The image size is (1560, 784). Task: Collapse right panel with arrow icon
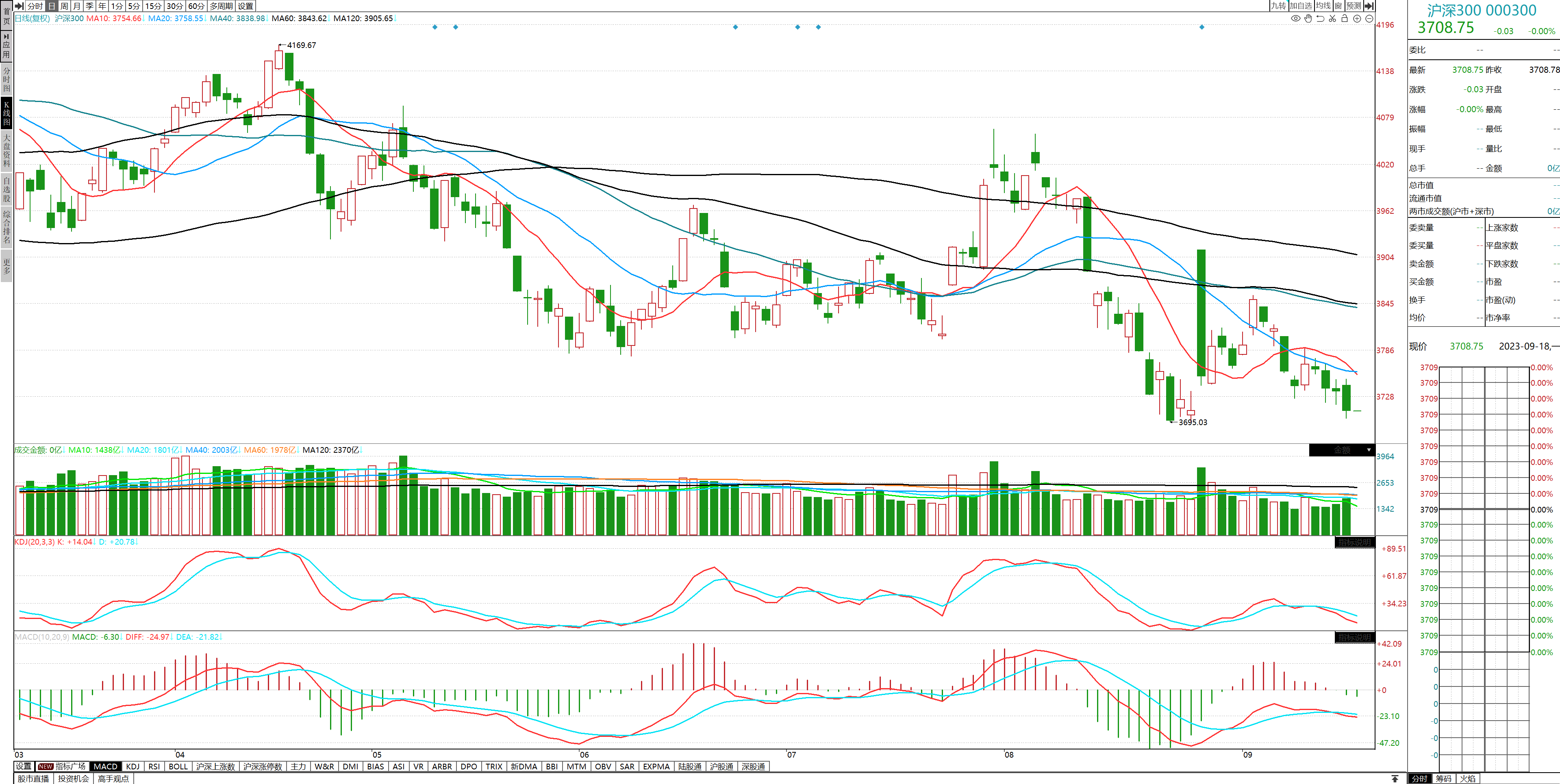[x=1369, y=5]
